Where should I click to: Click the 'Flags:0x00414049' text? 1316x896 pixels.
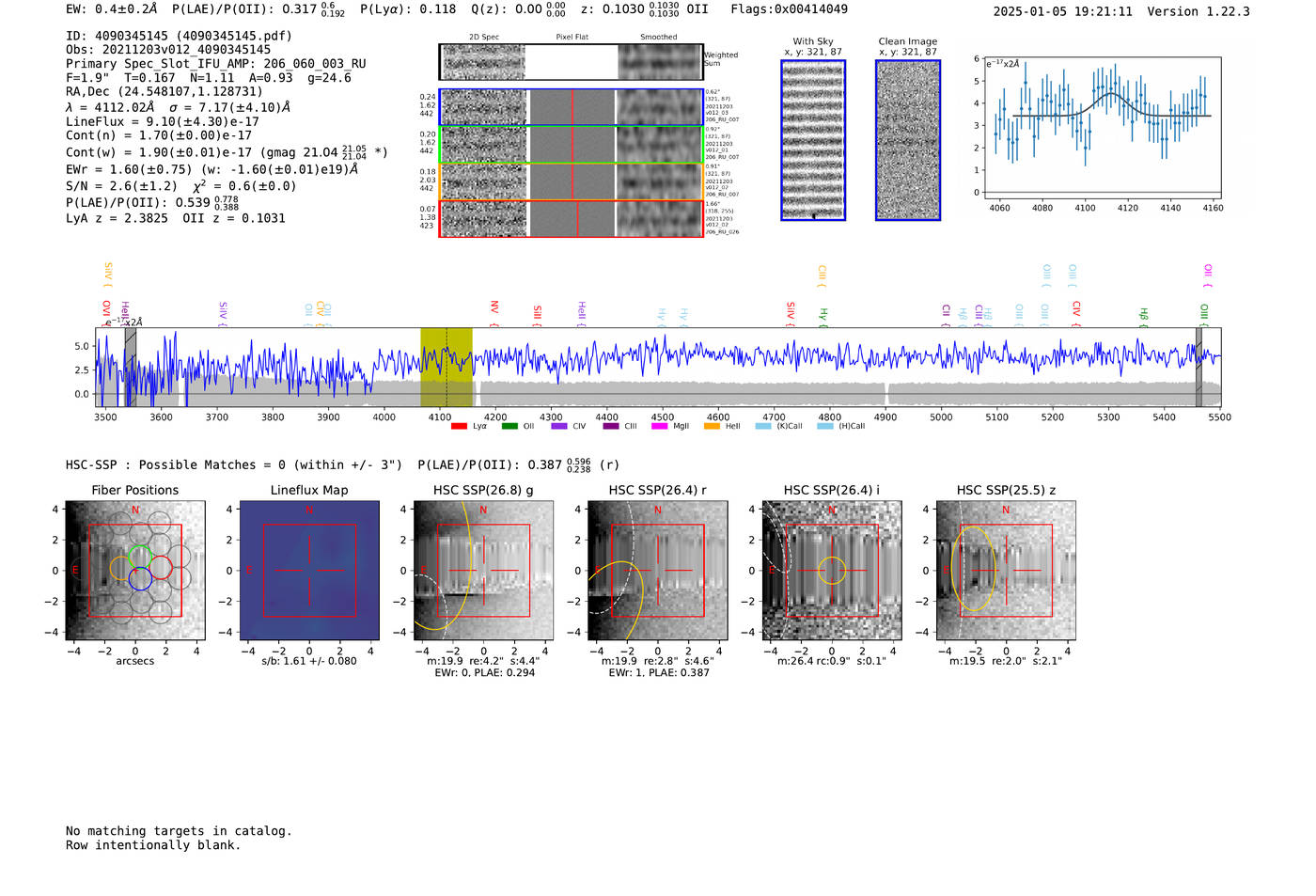pyautogui.click(x=790, y=9)
